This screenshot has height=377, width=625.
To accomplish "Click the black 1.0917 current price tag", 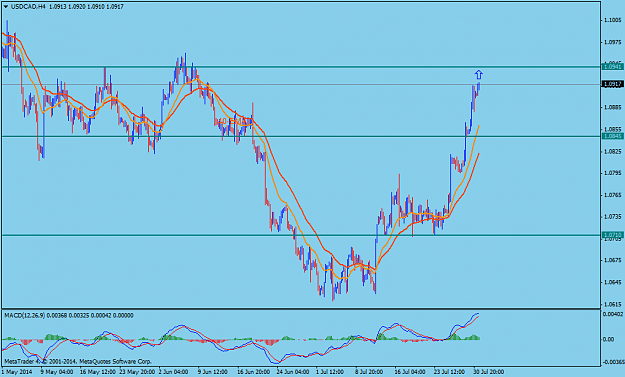I will coord(613,84).
